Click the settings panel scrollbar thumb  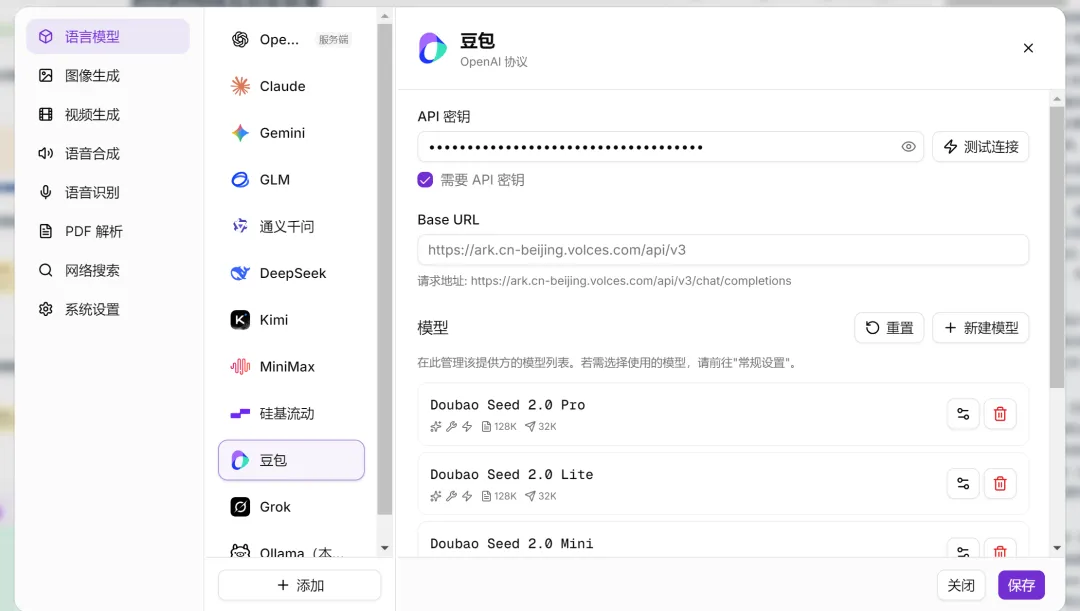click(1057, 247)
